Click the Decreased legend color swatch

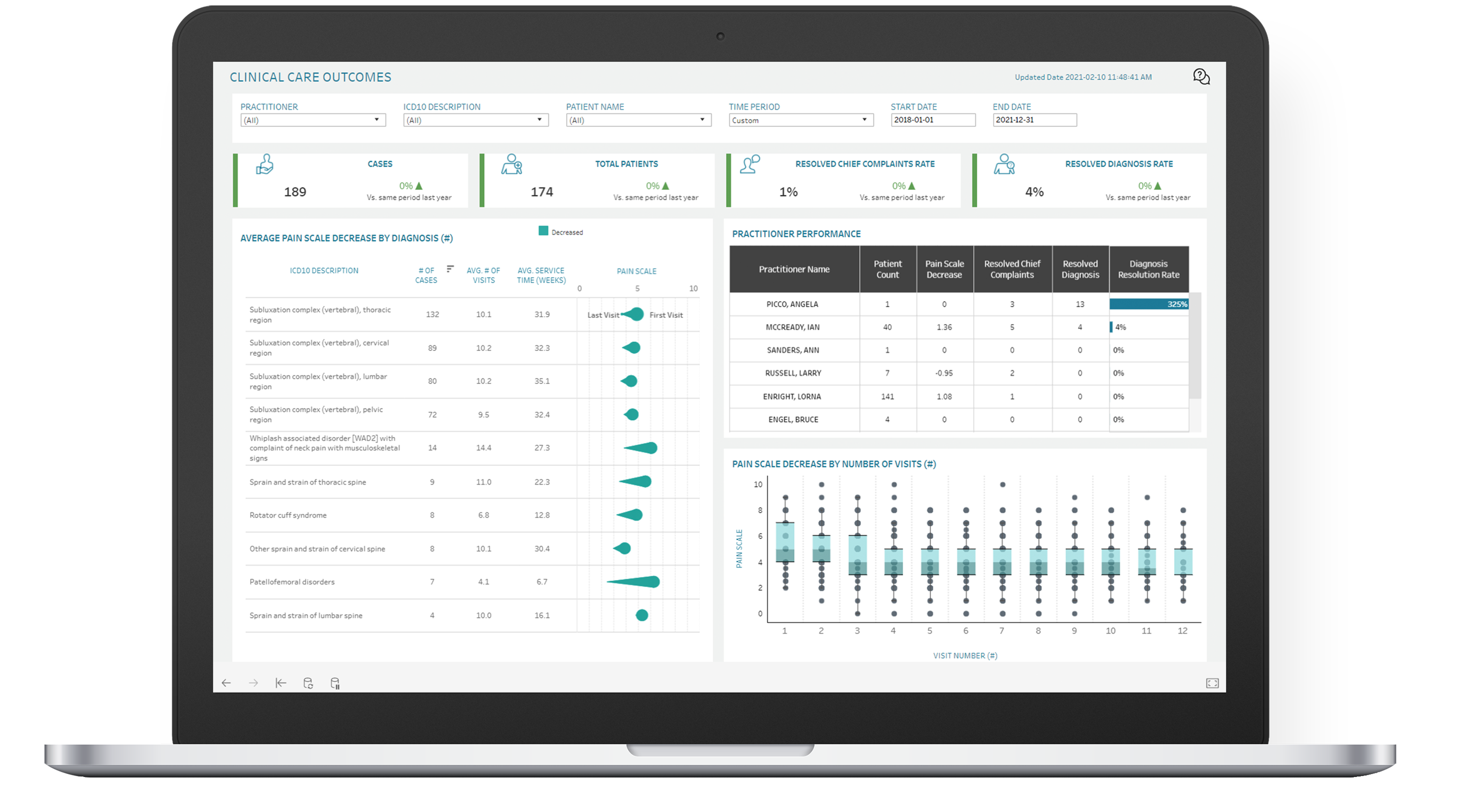click(543, 231)
